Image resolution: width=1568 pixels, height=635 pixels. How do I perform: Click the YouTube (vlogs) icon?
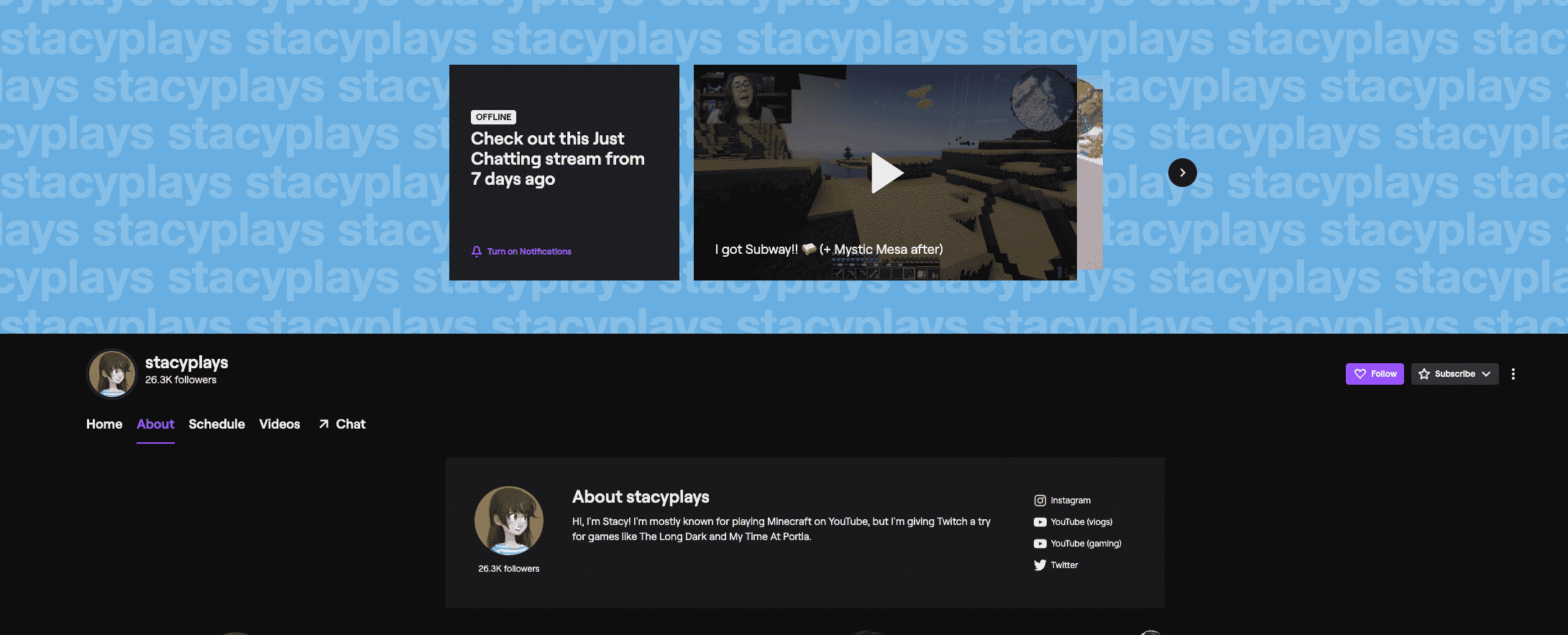pos(1040,522)
